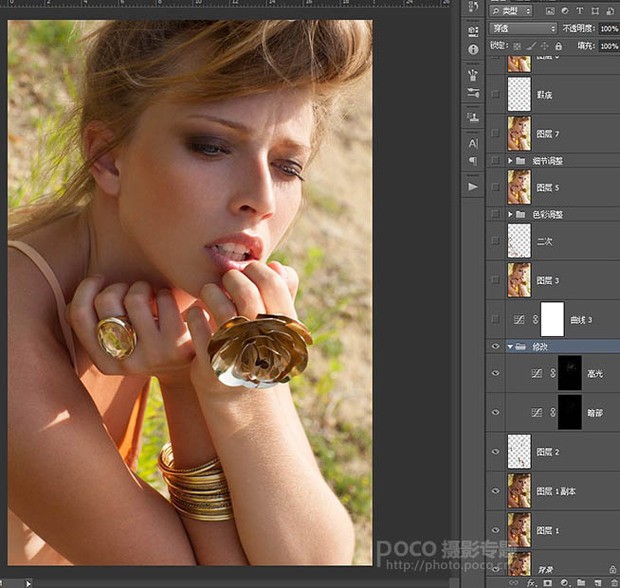
Task: Click the 高光 layer mask thumbnail
Action: [569, 372]
